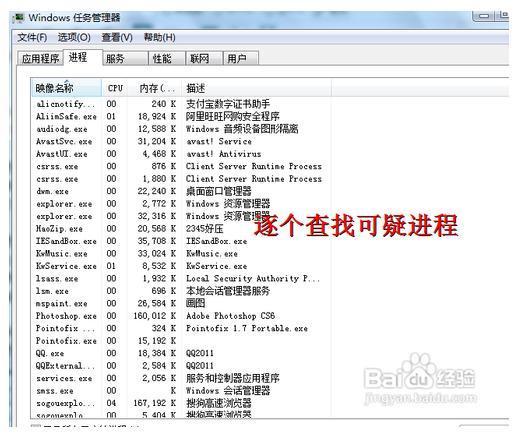Click the Task Manager title bar icon
This screenshot has width=528, height=438.
[x=19, y=18]
